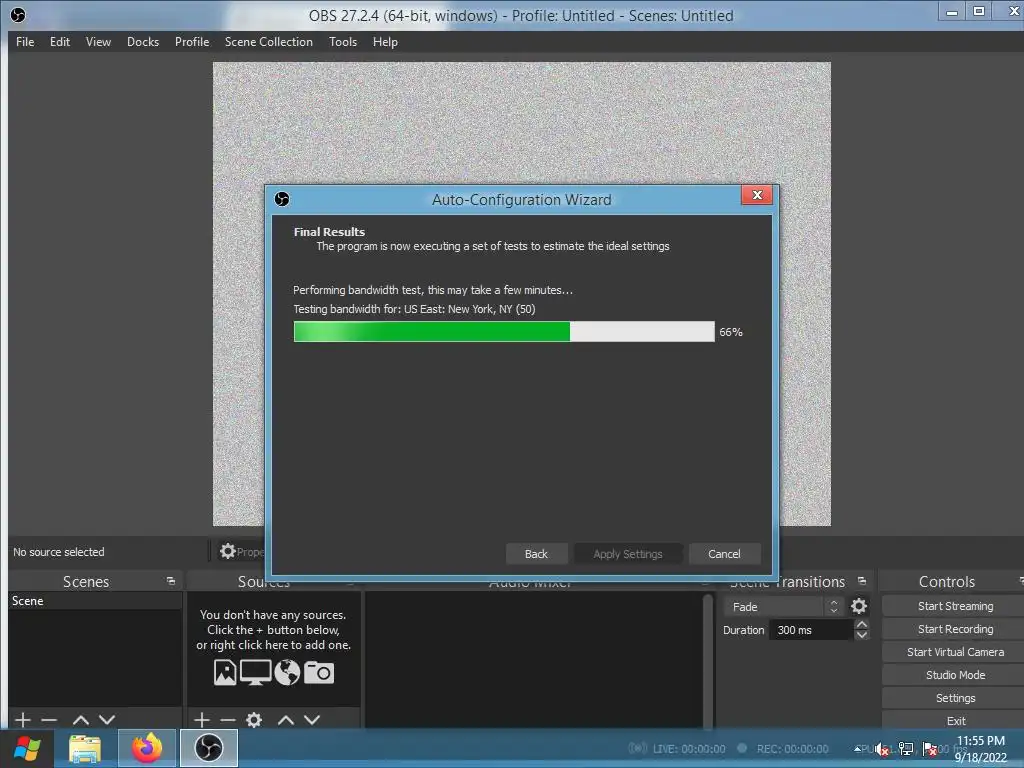The height and width of the screenshot is (768, 1024).
Task: Open transition properties gear next to Fade
Action: coord(859,607)
